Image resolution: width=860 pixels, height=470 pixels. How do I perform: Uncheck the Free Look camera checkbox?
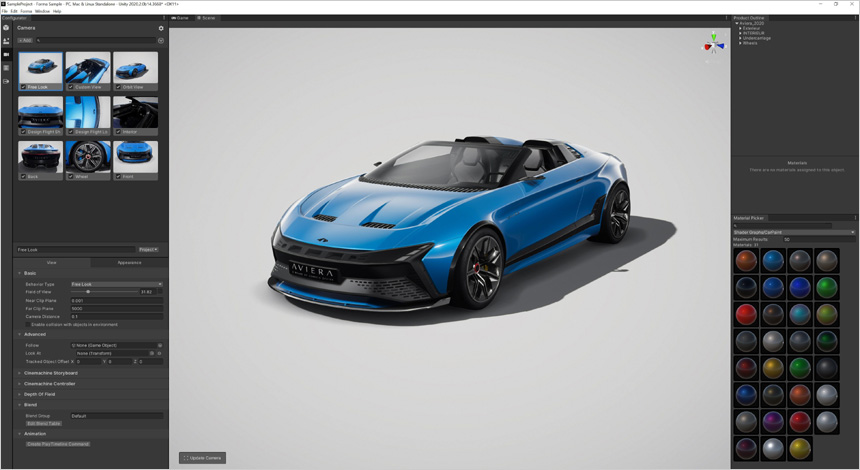tap(23, 87)
